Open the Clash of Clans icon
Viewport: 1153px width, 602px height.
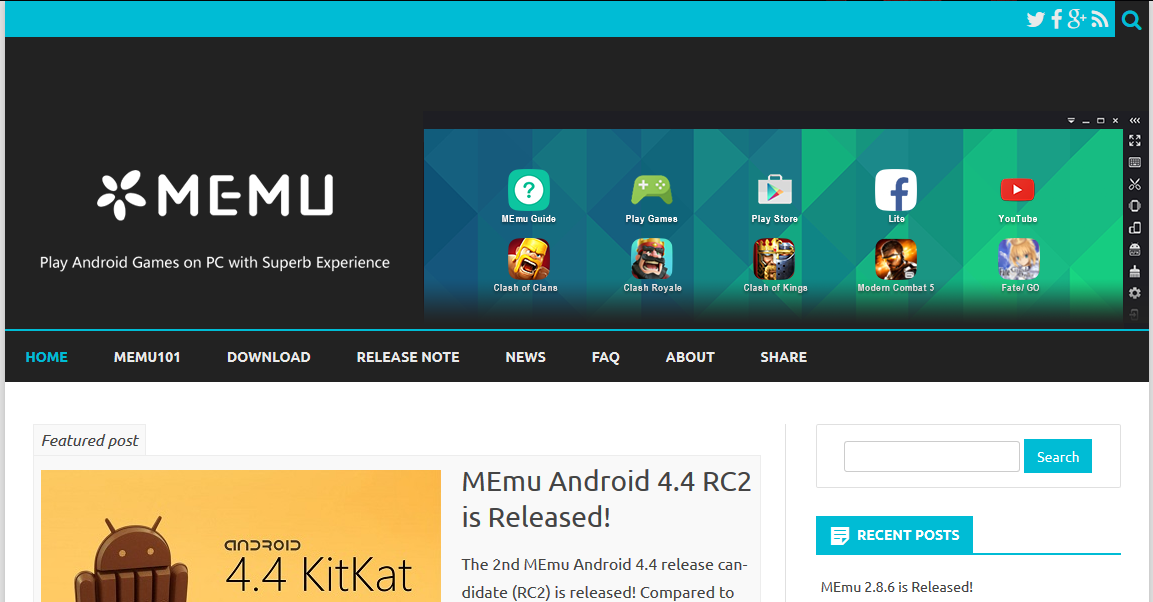(x=528, y=259)
